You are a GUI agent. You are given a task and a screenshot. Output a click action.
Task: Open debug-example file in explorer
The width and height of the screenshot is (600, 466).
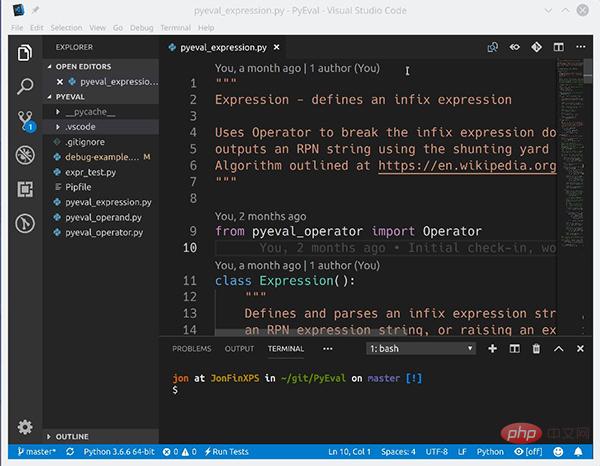[x=102, y=157]
